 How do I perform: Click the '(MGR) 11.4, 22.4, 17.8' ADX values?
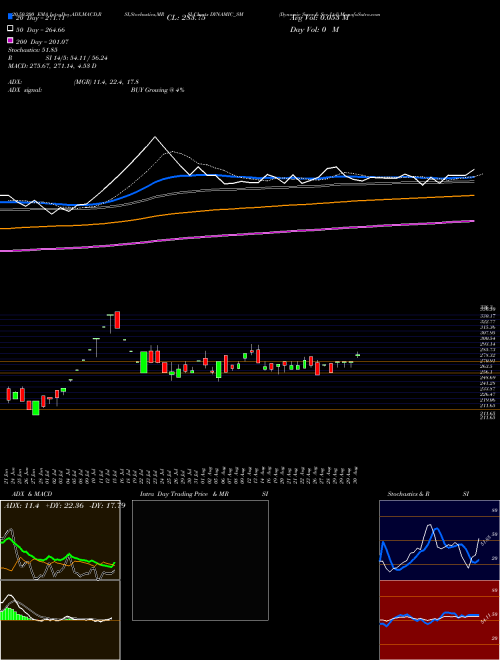coord(106,82)
